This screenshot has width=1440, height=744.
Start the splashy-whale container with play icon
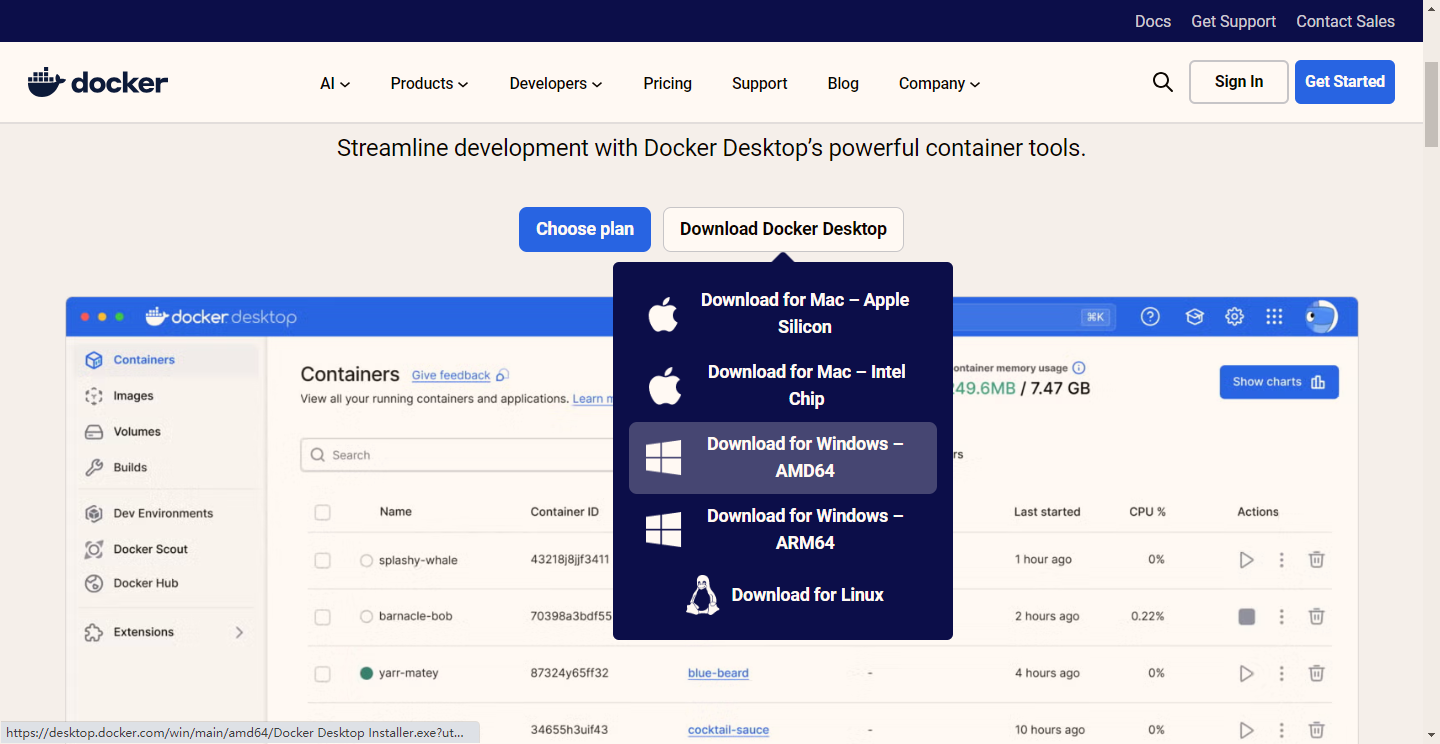click(1246, 560)
